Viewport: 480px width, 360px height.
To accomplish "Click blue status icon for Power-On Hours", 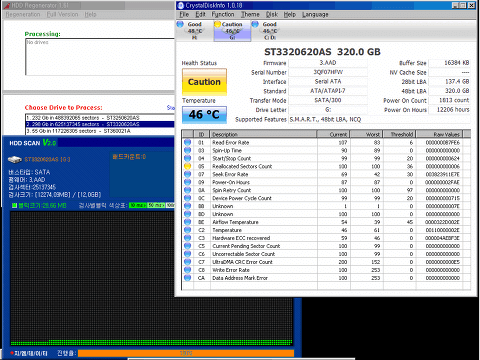I will 188,182.
